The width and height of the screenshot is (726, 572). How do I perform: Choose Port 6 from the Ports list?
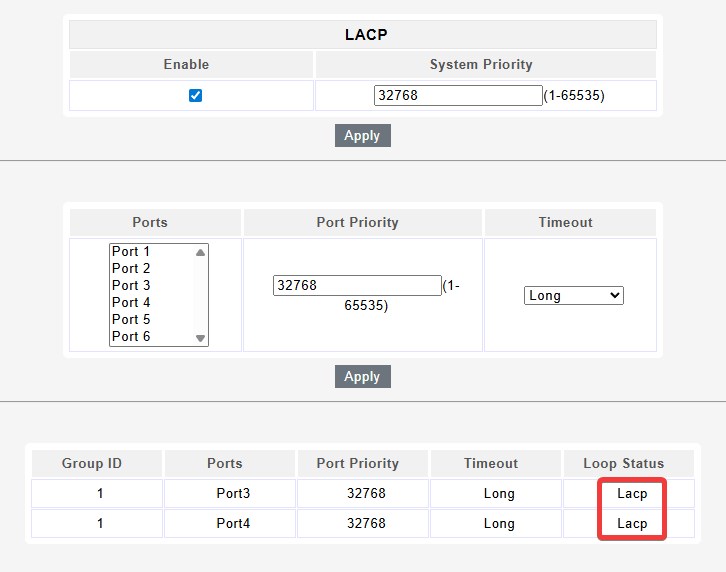[150, 337]
